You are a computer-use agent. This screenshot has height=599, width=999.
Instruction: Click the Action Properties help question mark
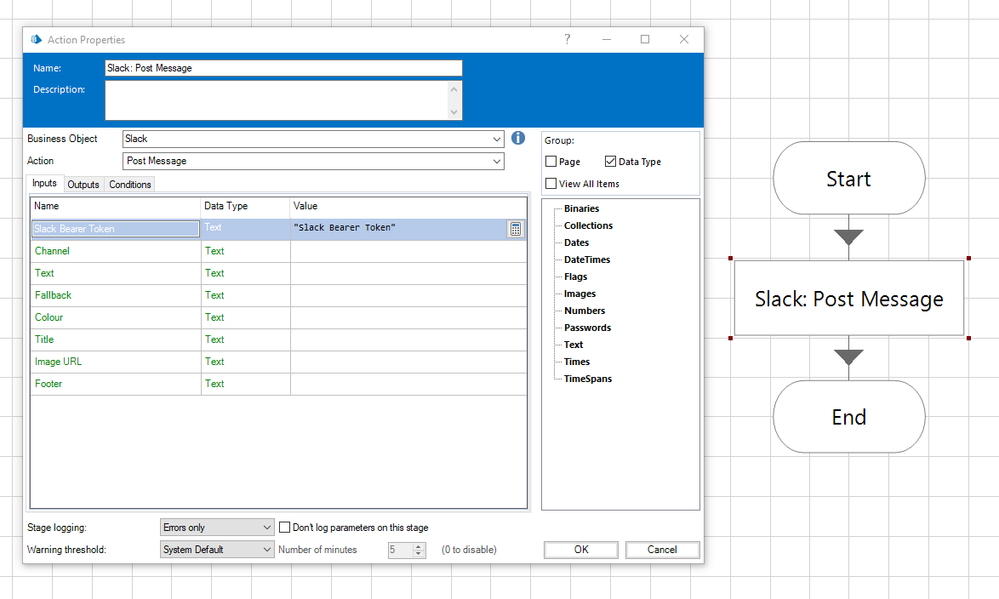click(x=567, y=40)
